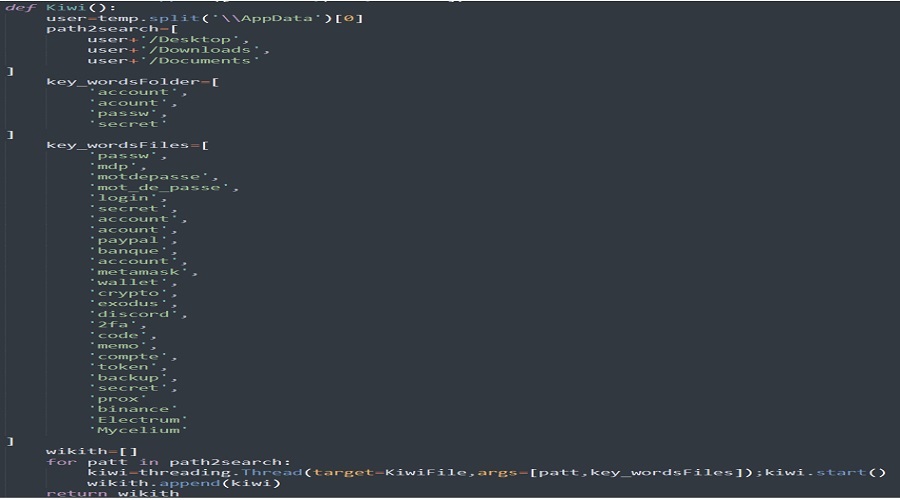Select the '/Desktop' path string

(190, 40)
